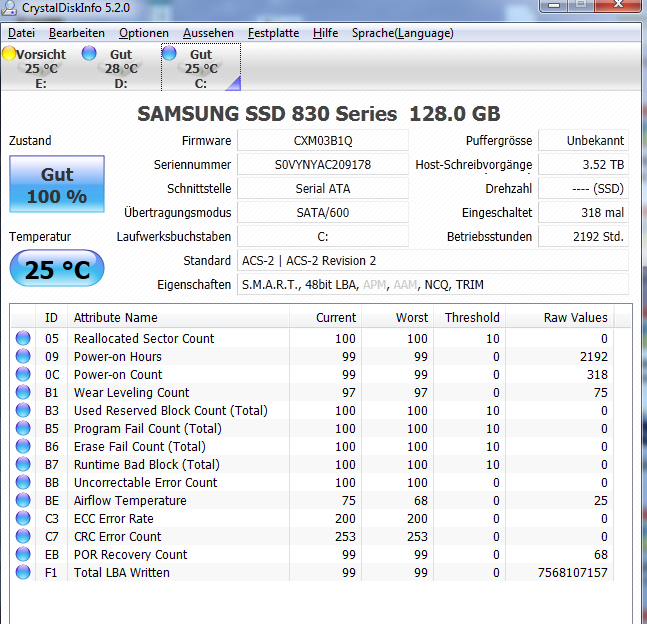Click the Raw Values column header
This screenshot has width=647, height=624.
tap(560, 317)
